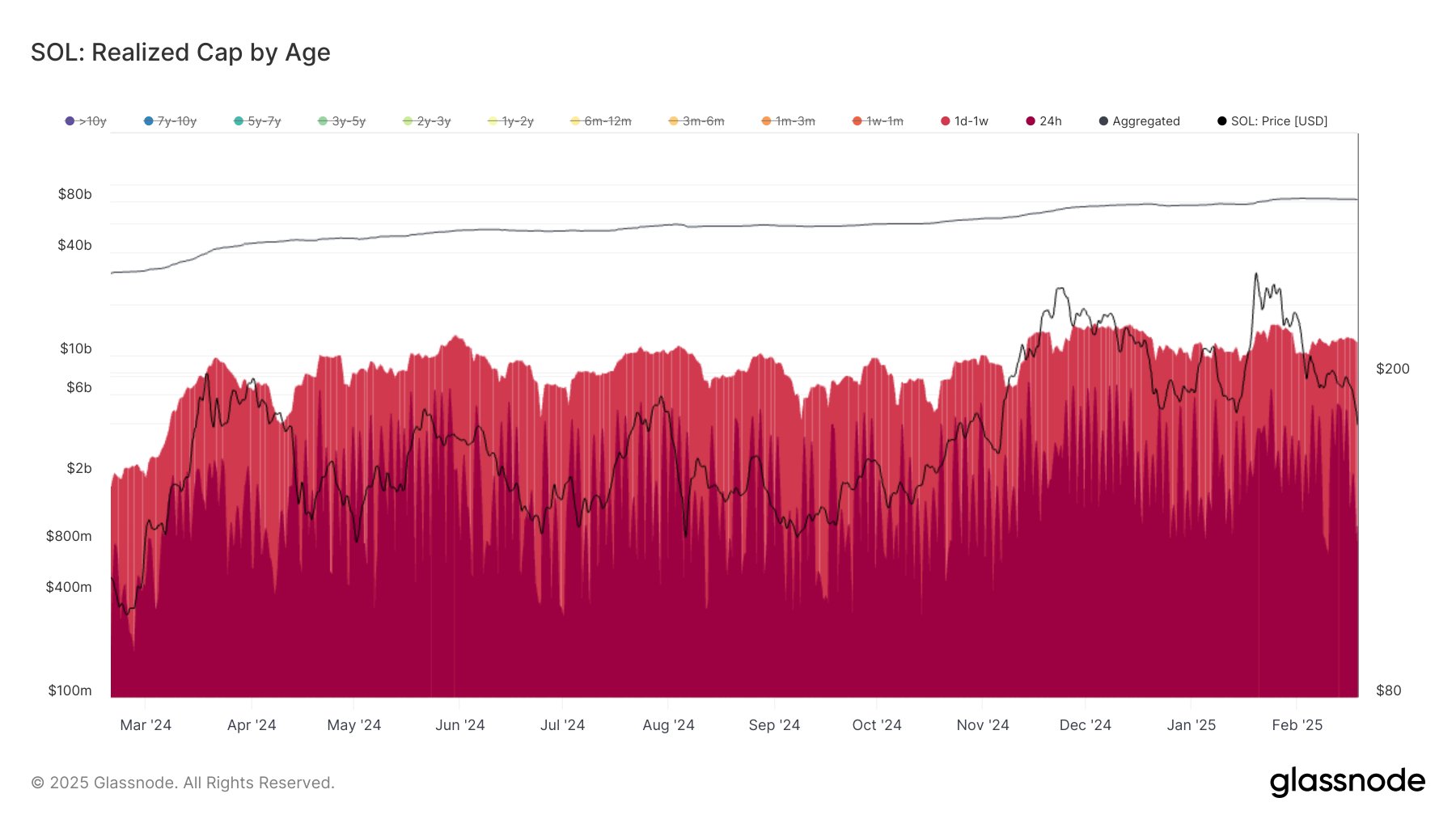This screenshot has height=819, width=1456.
Task: Click the glassnode logo
Action: point(1347,782)
